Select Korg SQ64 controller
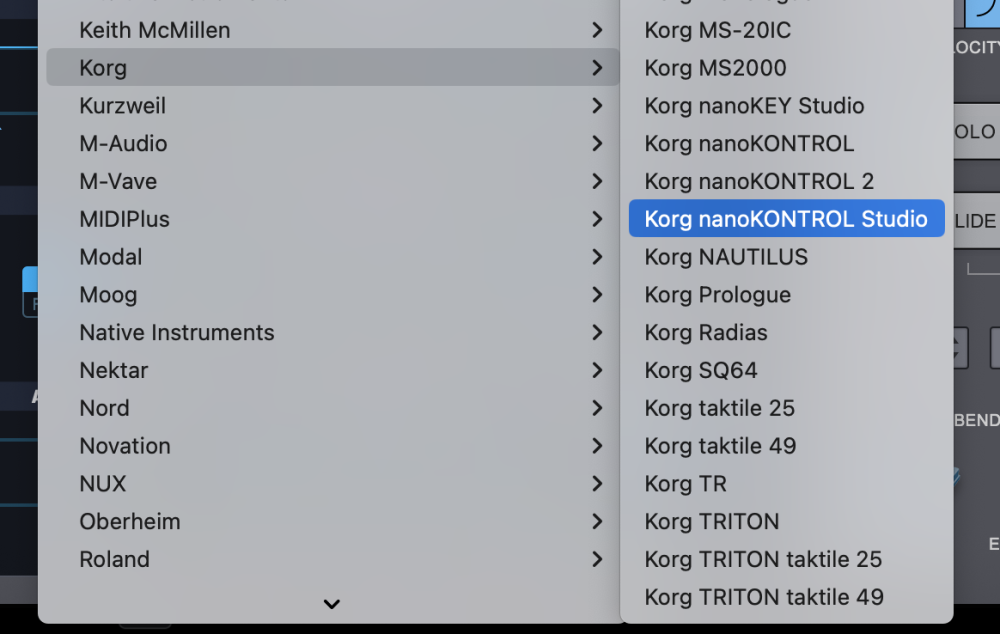1000x634 pixels. tap(701, 370)
